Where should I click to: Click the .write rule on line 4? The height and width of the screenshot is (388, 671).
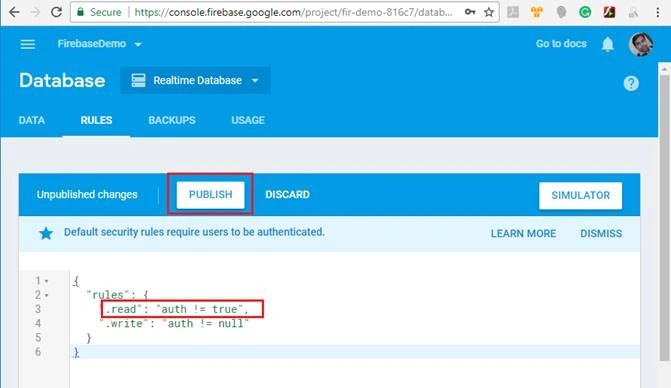tap(175, 323)
